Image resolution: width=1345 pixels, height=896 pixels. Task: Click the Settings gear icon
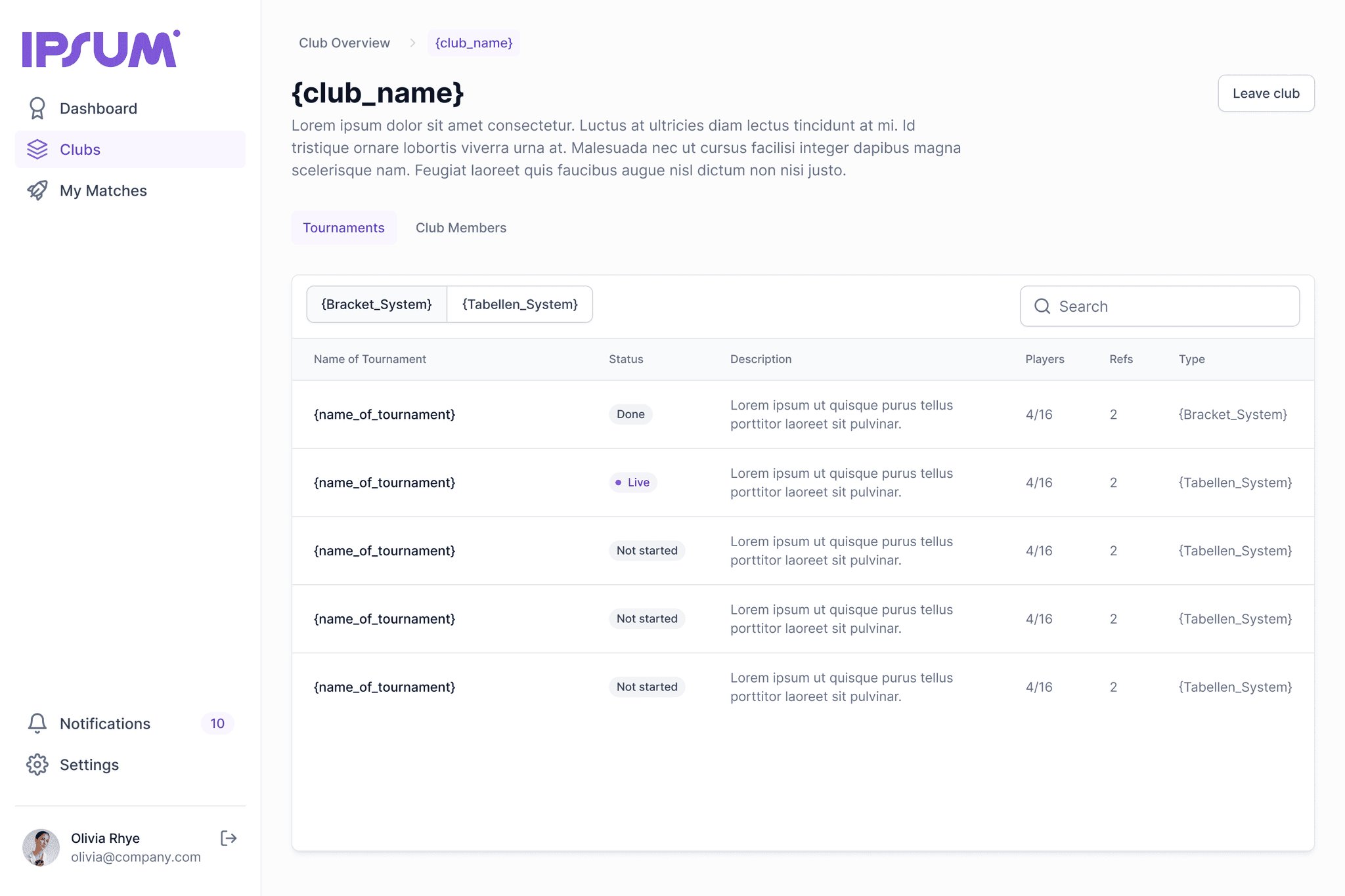37,765
